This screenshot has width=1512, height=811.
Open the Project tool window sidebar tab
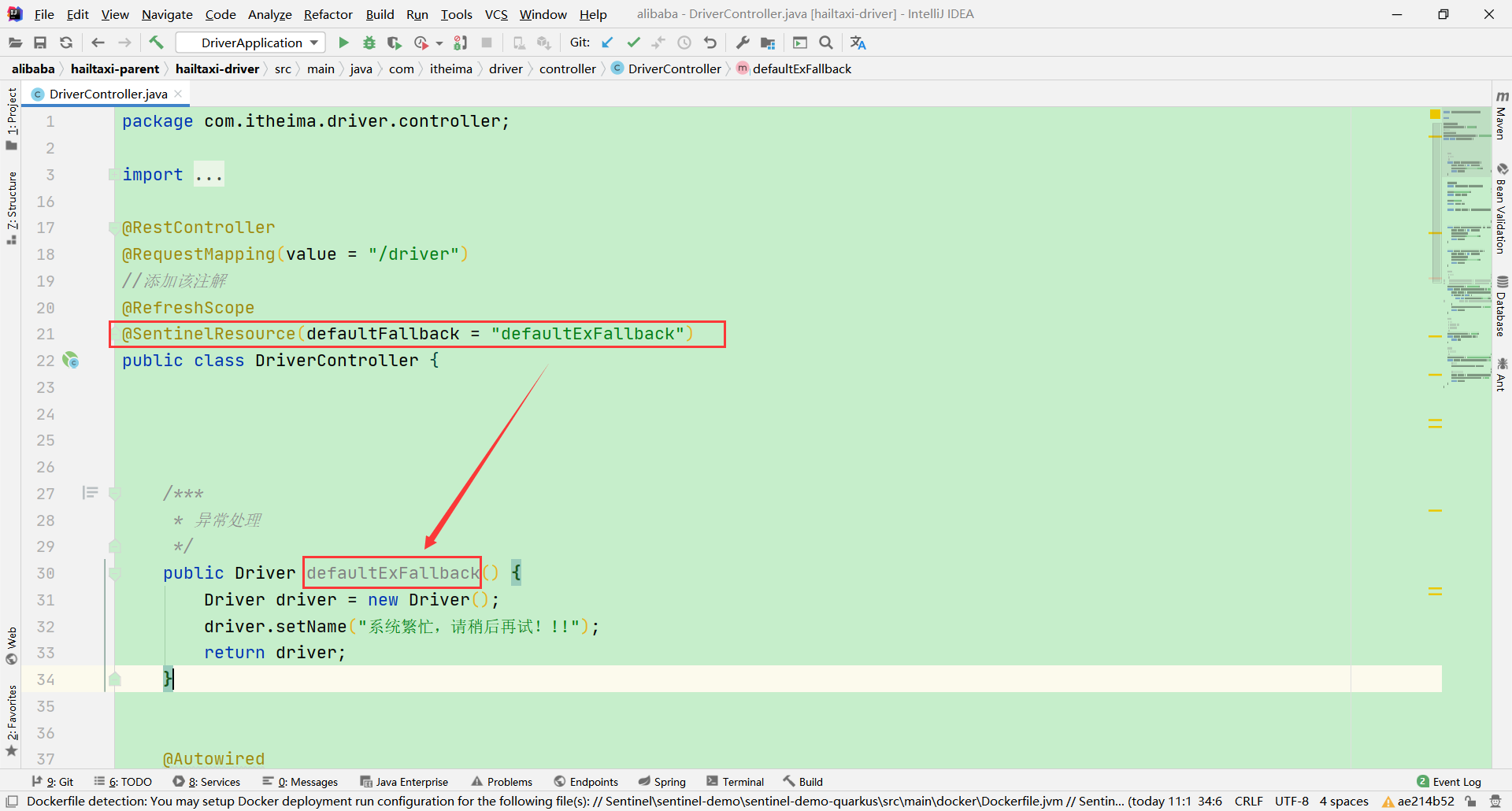coord(12,118)
